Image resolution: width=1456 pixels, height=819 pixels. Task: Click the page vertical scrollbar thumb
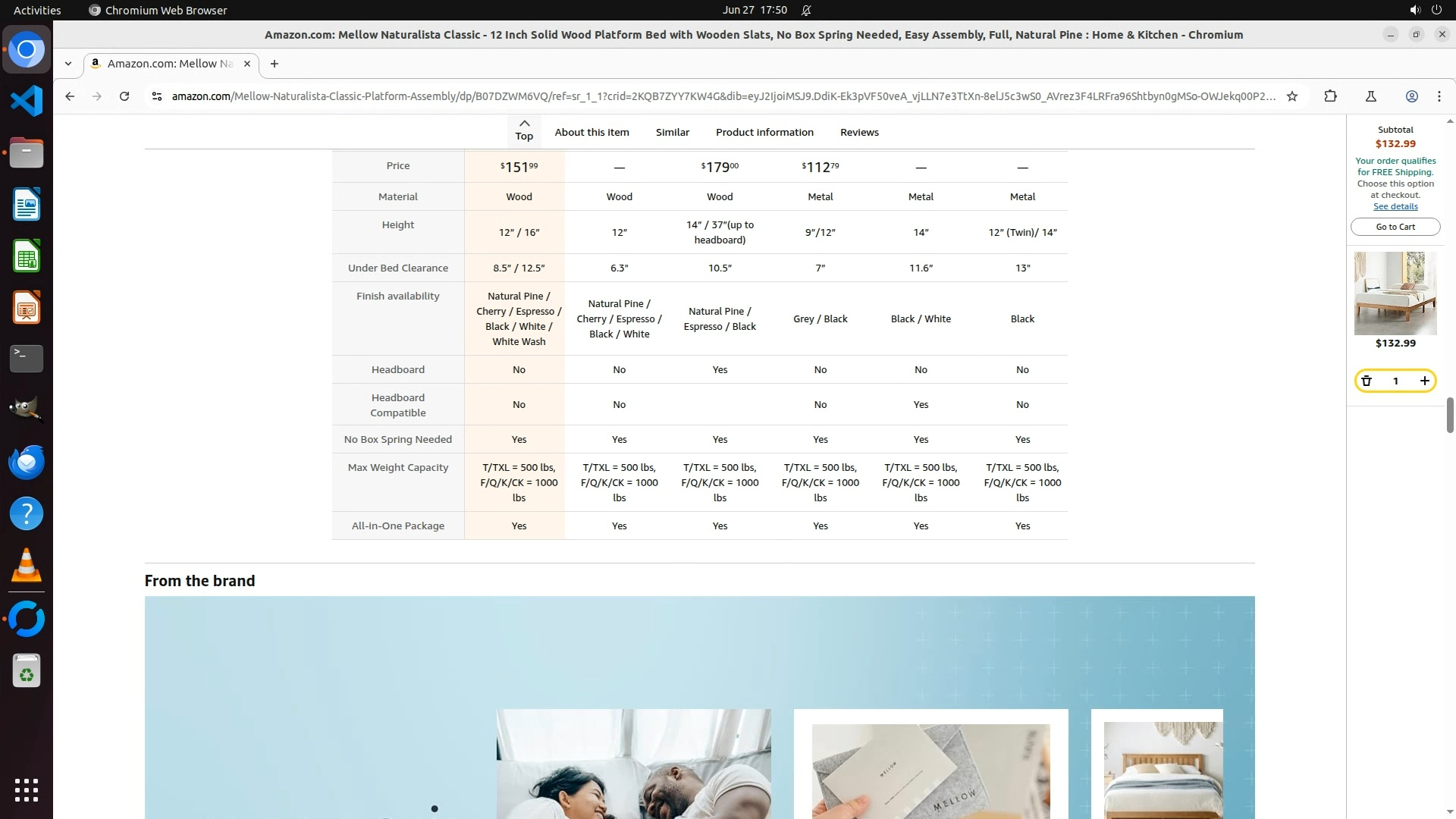point(1449,415)
